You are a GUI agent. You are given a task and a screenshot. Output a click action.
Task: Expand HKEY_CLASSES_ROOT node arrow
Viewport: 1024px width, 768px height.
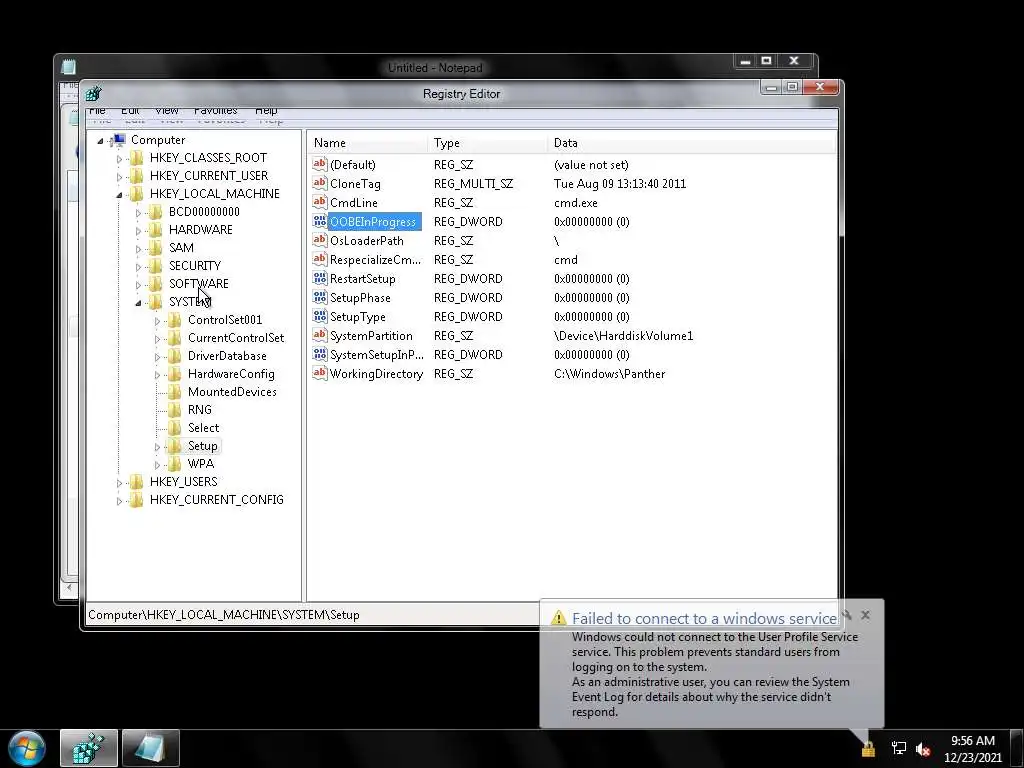coord(120,159)
